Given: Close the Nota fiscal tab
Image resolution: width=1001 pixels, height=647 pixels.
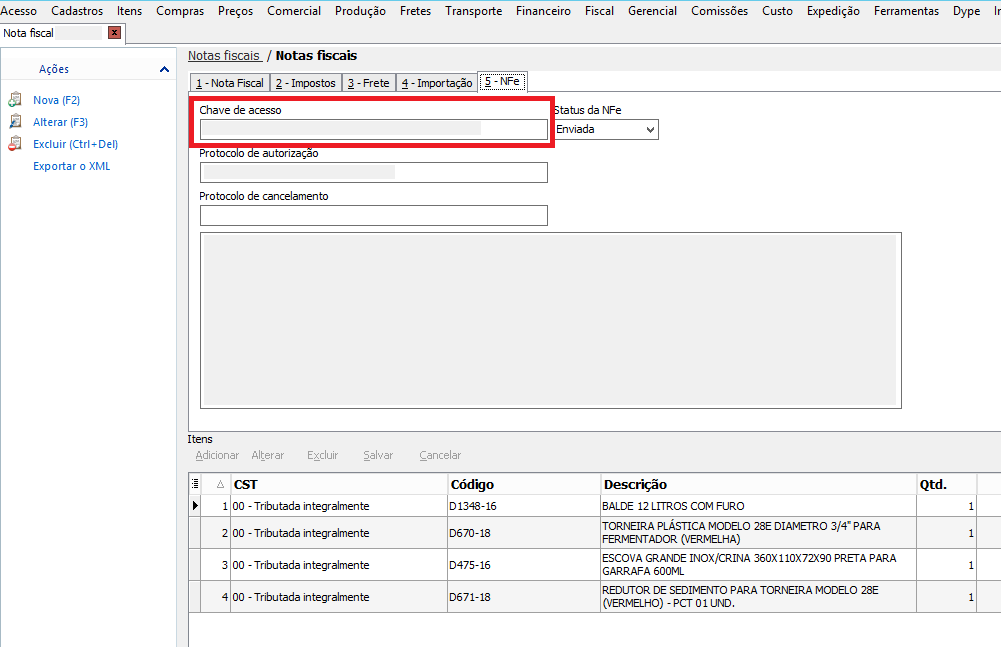Looking at the screenshot, I should pyautogui.click(x=115, y=33).
